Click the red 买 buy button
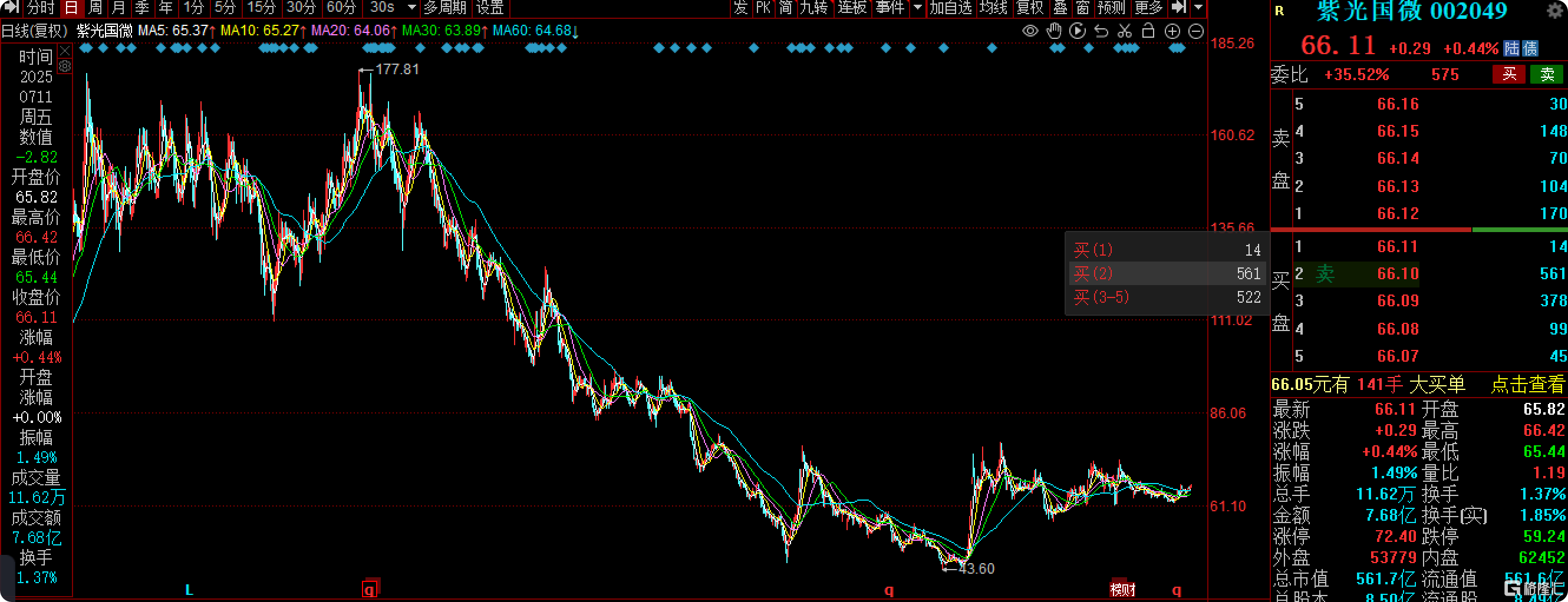The width and height of the screenshot is (1568, 602). 1509,74
